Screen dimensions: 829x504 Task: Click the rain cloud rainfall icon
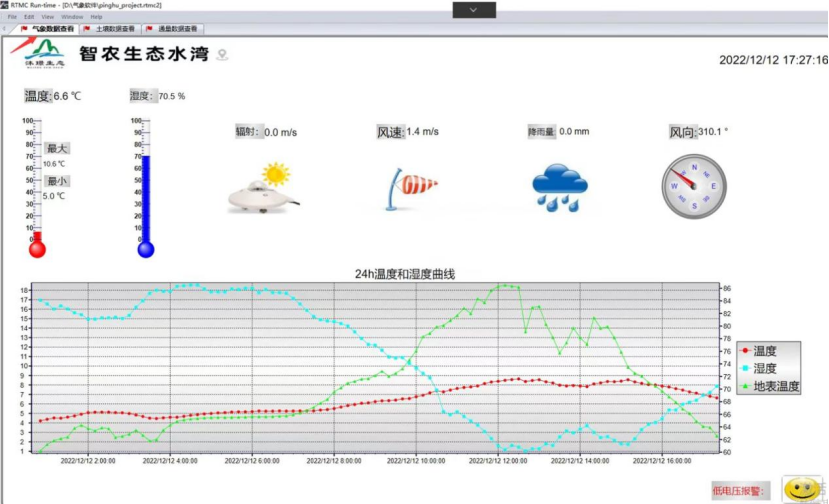(559, 187)
